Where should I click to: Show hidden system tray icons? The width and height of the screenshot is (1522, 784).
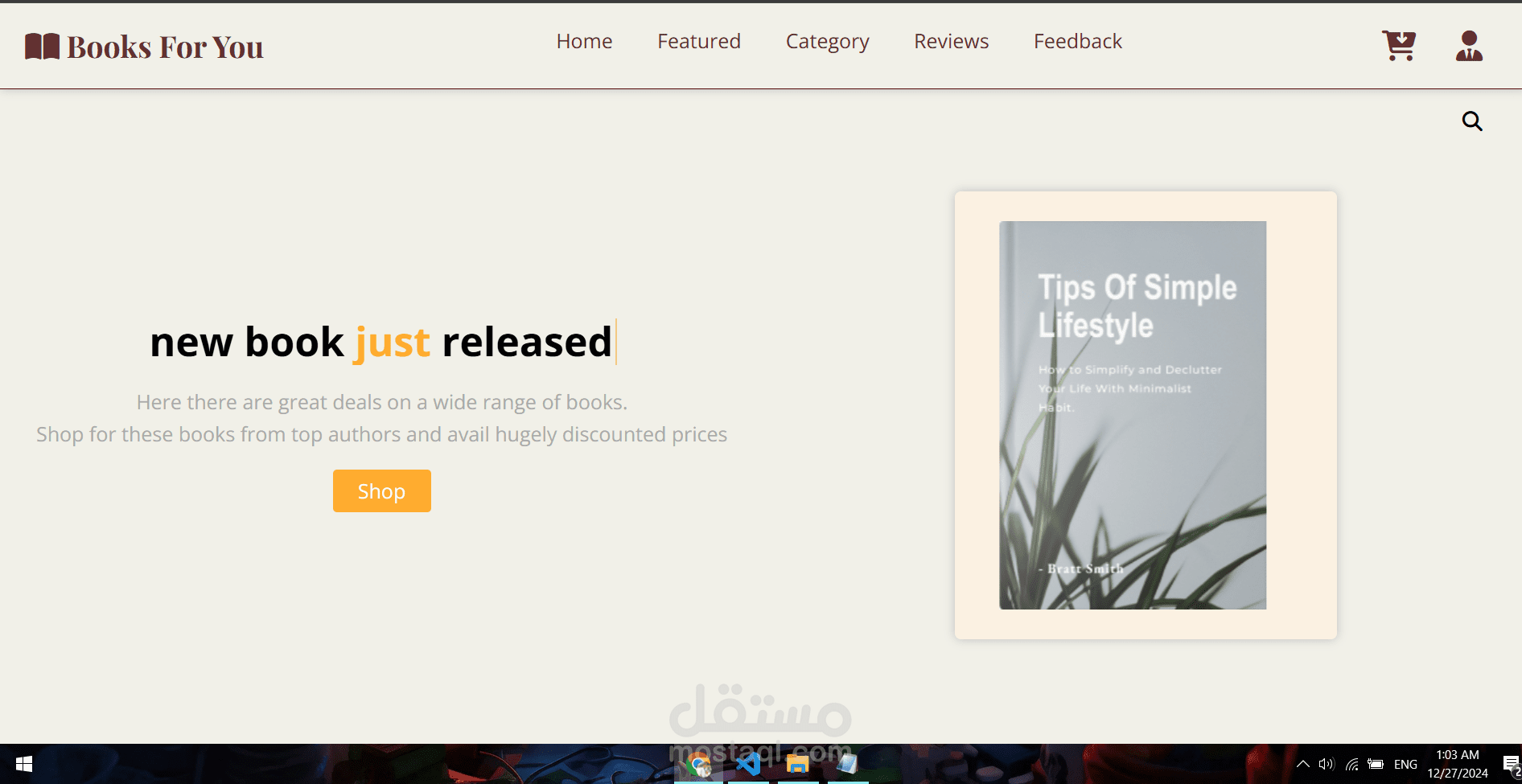tap(1302, 764)
